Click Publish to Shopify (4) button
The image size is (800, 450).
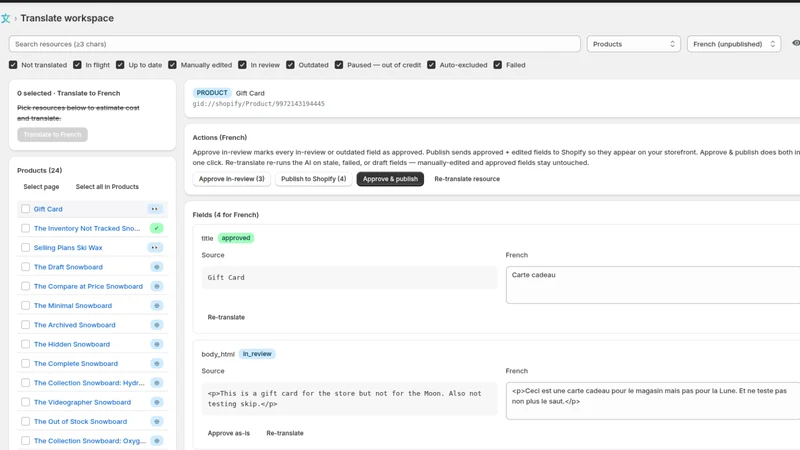[x=314, y=179]
